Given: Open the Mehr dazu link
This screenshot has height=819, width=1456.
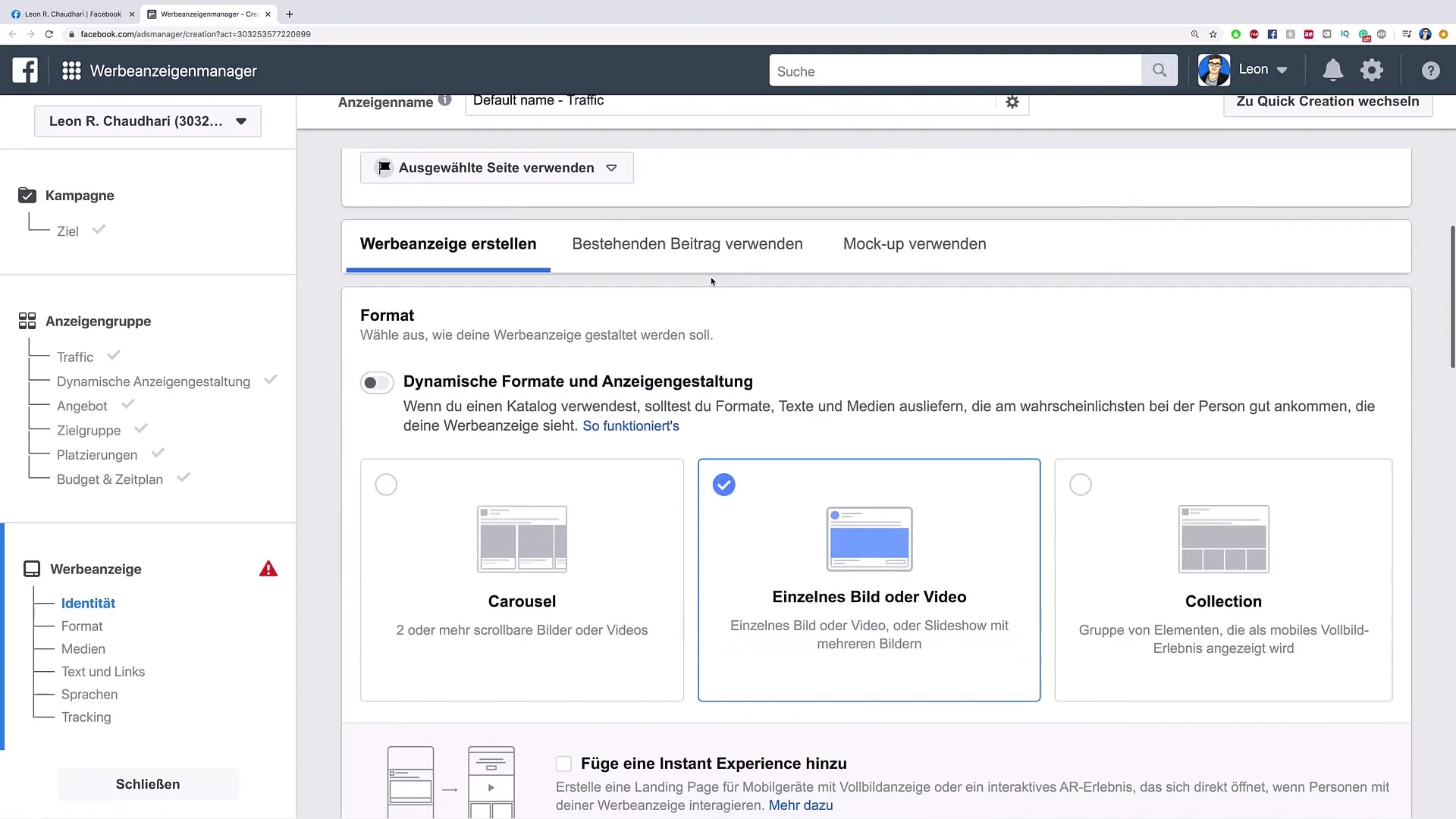Looking at the screenshot, I should (x=801, y=805).
